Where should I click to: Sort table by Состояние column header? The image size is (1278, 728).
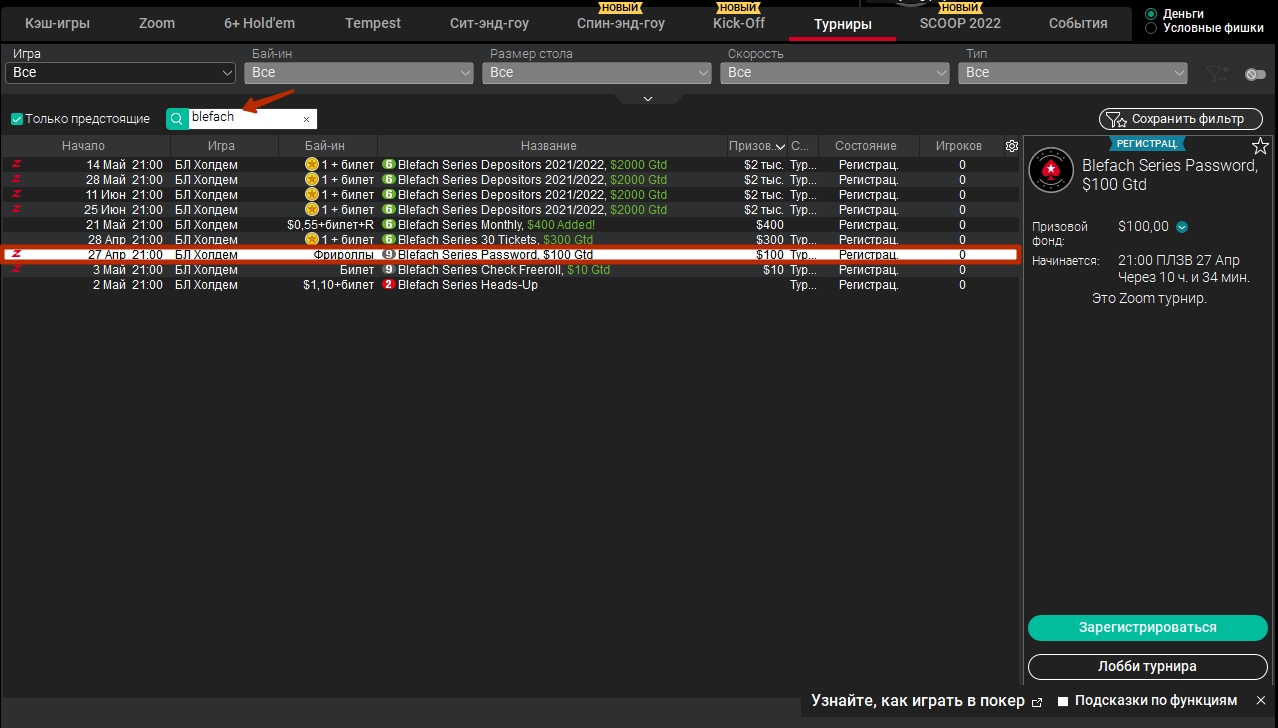(866, 146)
